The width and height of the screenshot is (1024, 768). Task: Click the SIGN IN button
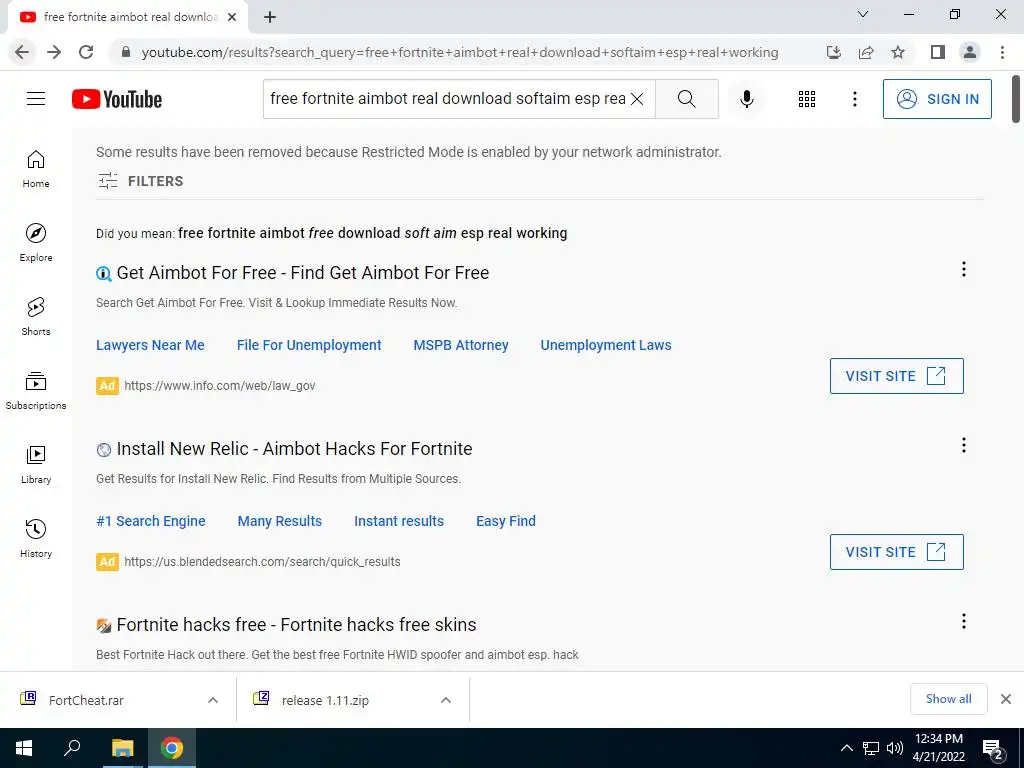coord(937,99)
